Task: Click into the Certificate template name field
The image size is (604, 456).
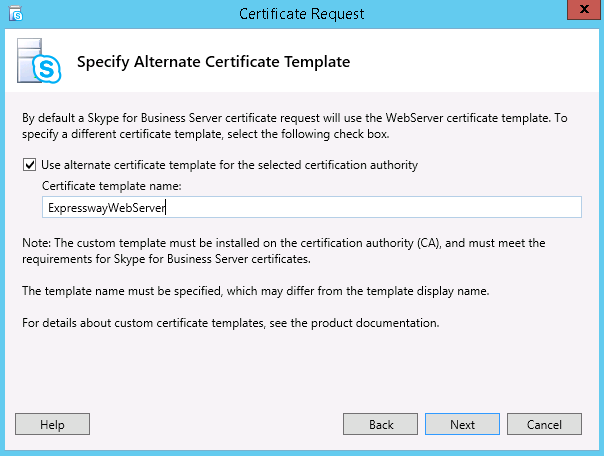Action: 312,207
